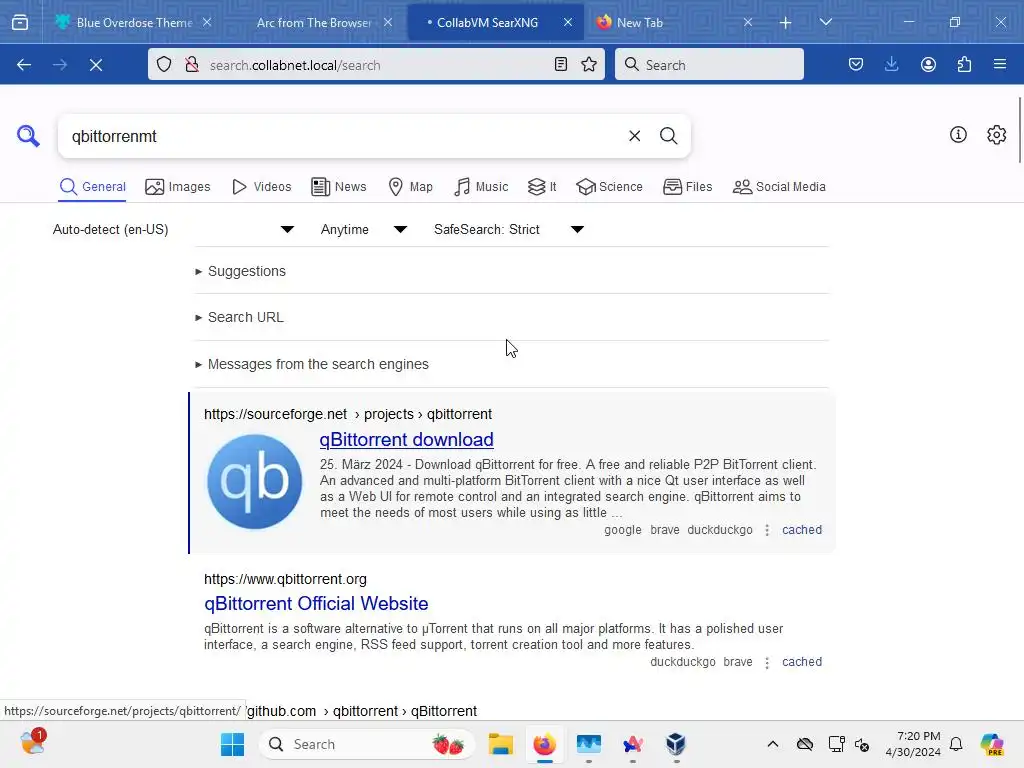Bookmark this page with the star icon
The width and height of the screenshot is (1024, 768).
589,65
